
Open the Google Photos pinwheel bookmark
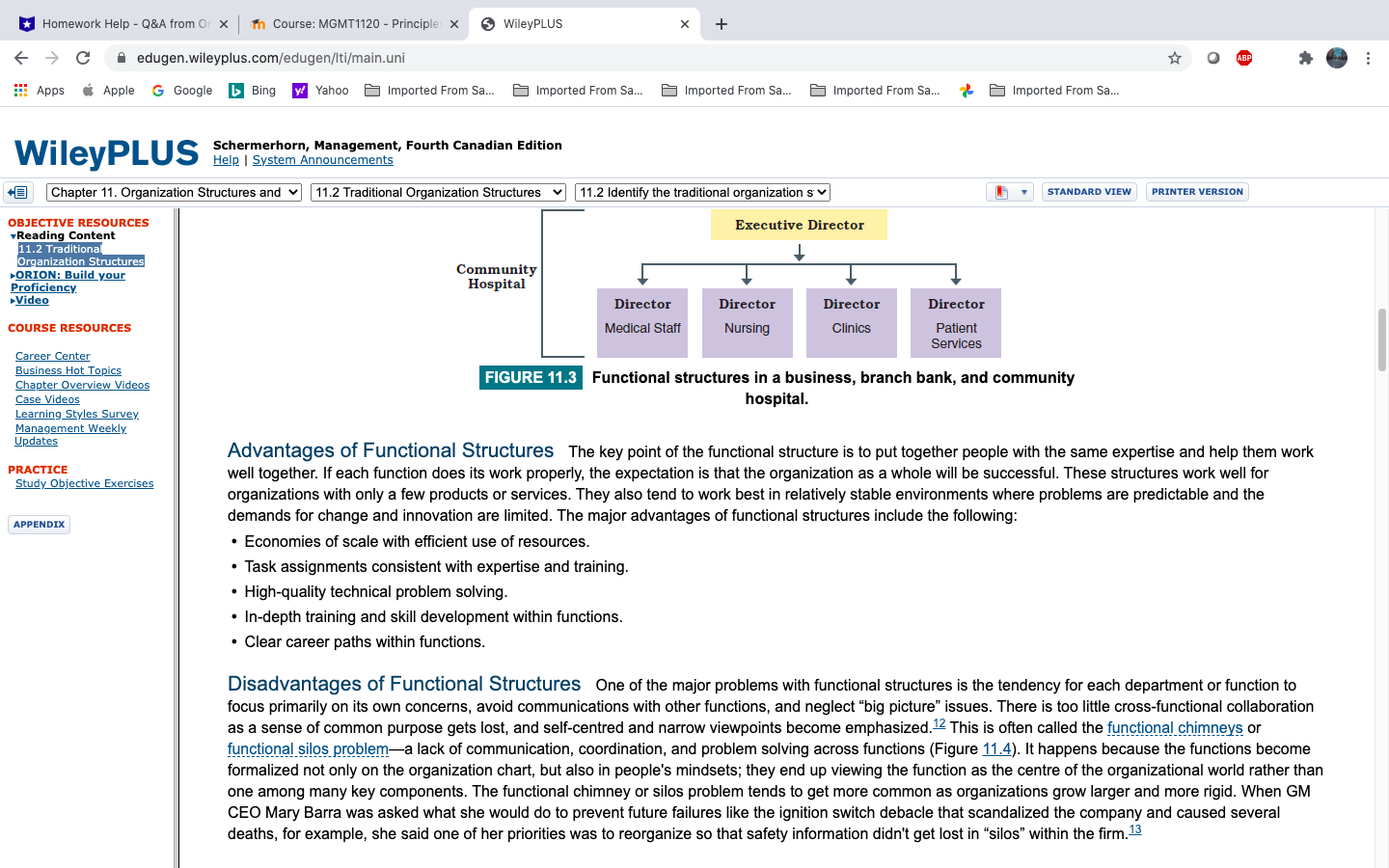tap(967, 90)
